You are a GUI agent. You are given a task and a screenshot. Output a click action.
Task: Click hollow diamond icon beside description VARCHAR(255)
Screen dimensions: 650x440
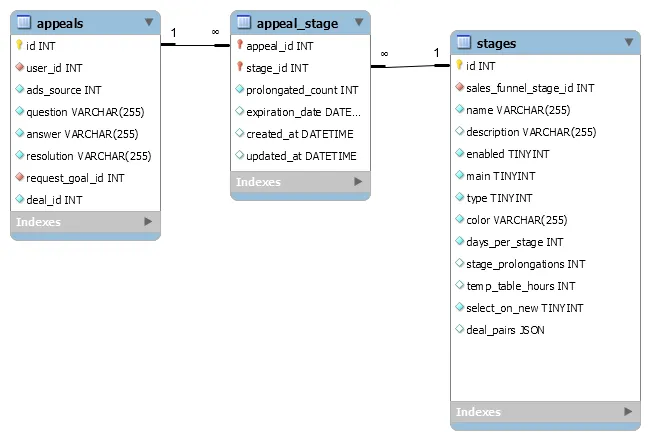click(x=459, y=130)
